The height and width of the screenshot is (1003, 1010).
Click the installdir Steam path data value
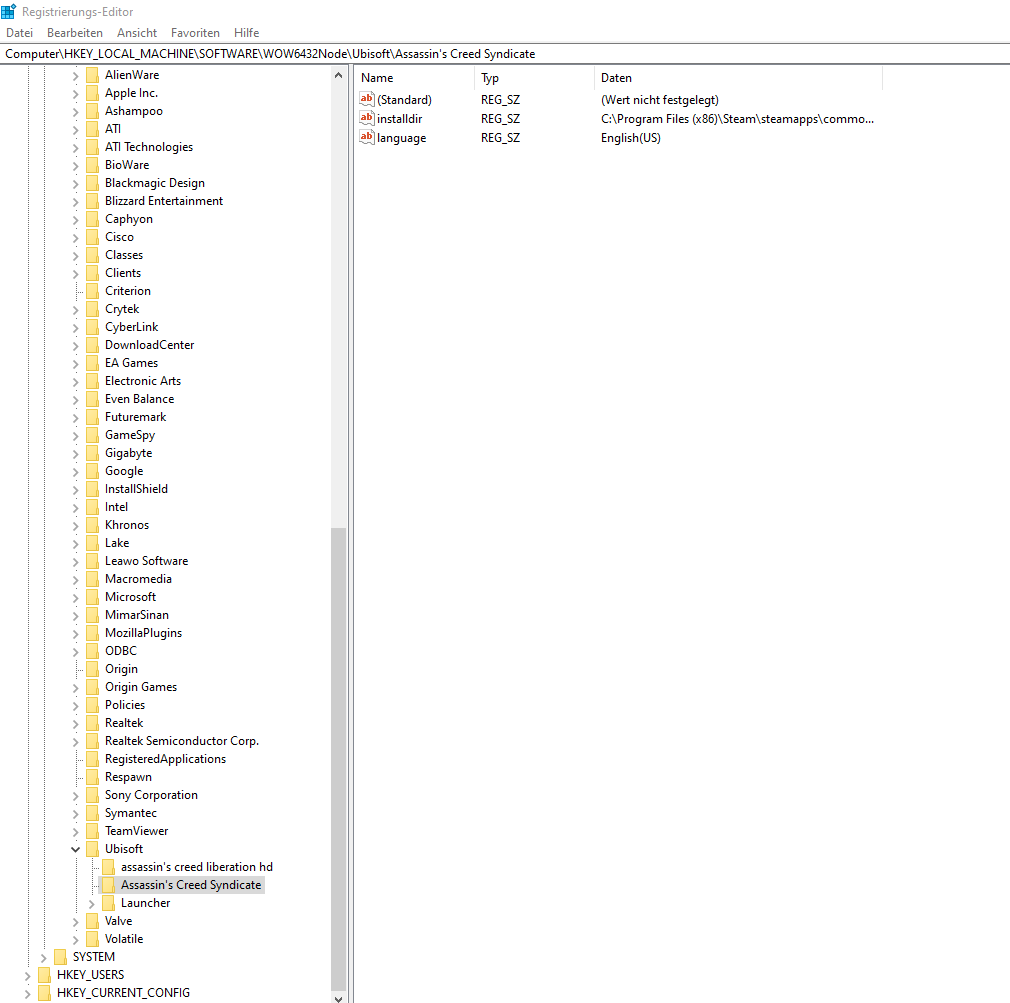[x=737, y=119]
